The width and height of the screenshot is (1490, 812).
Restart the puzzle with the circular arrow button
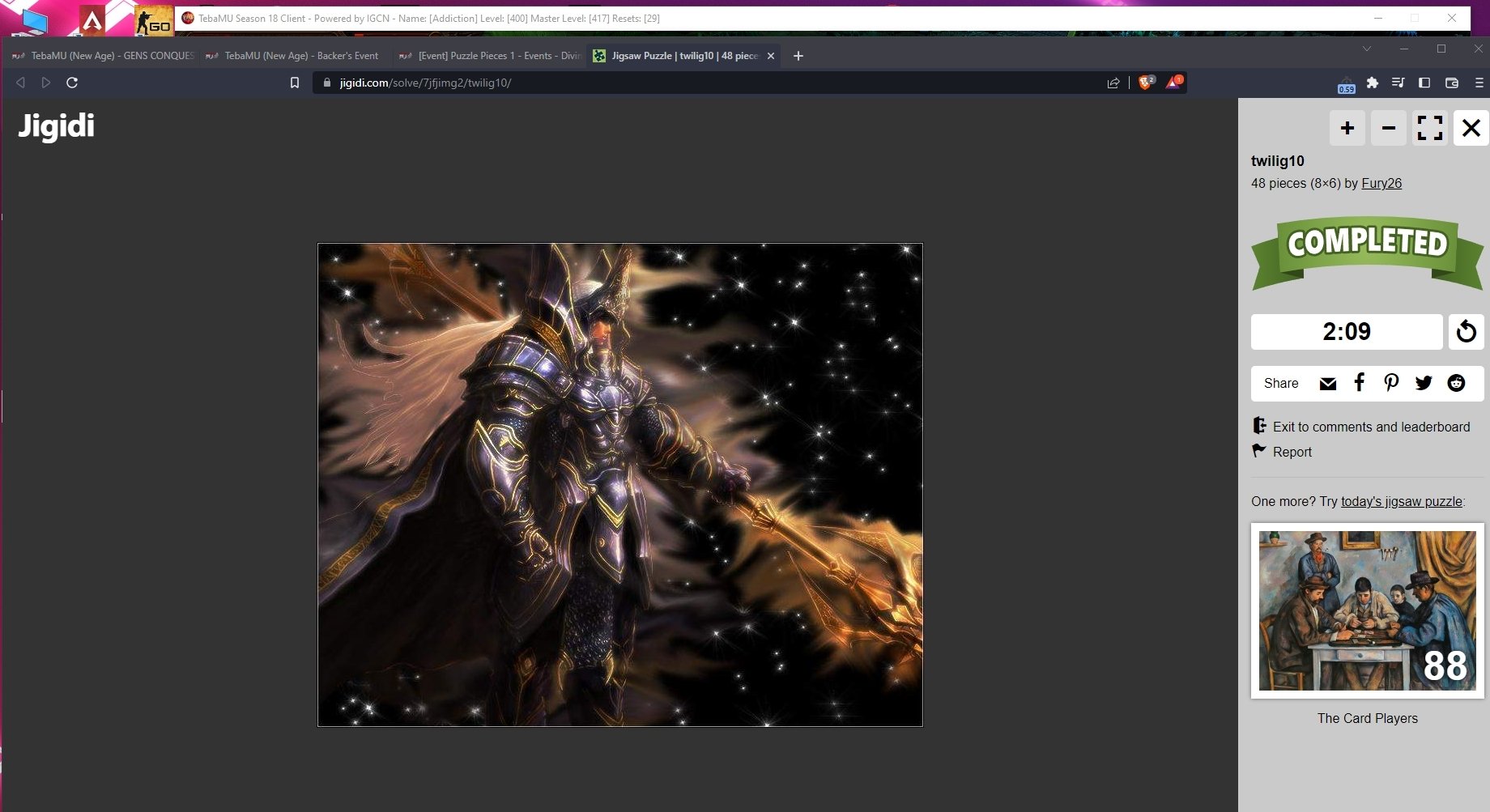1467,332
